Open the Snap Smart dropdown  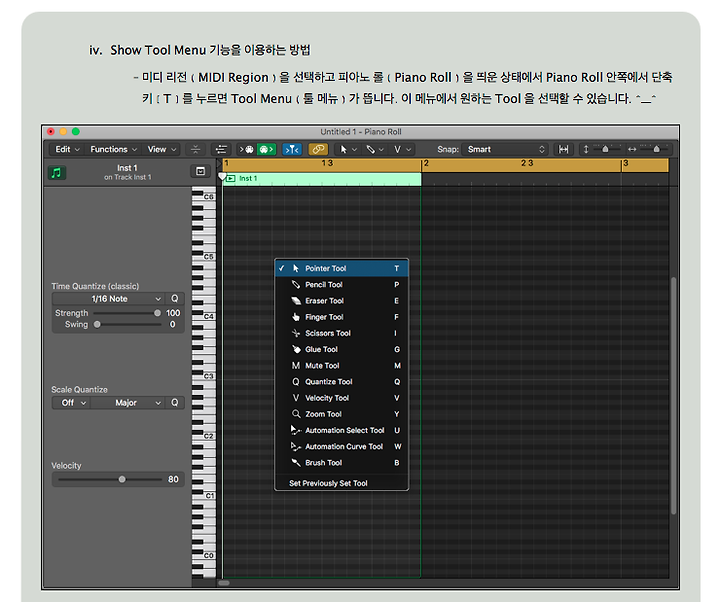pos(505,149)
